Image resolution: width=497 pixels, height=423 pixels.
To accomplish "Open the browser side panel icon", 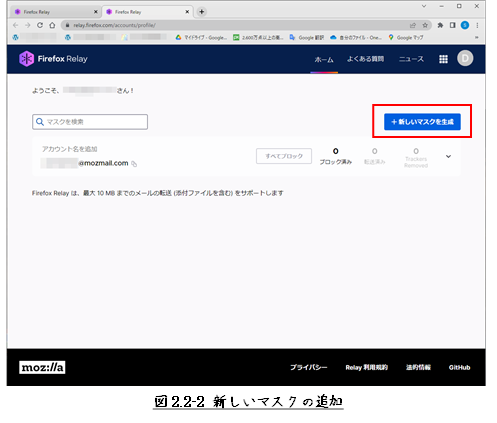I will pos(452,25).
